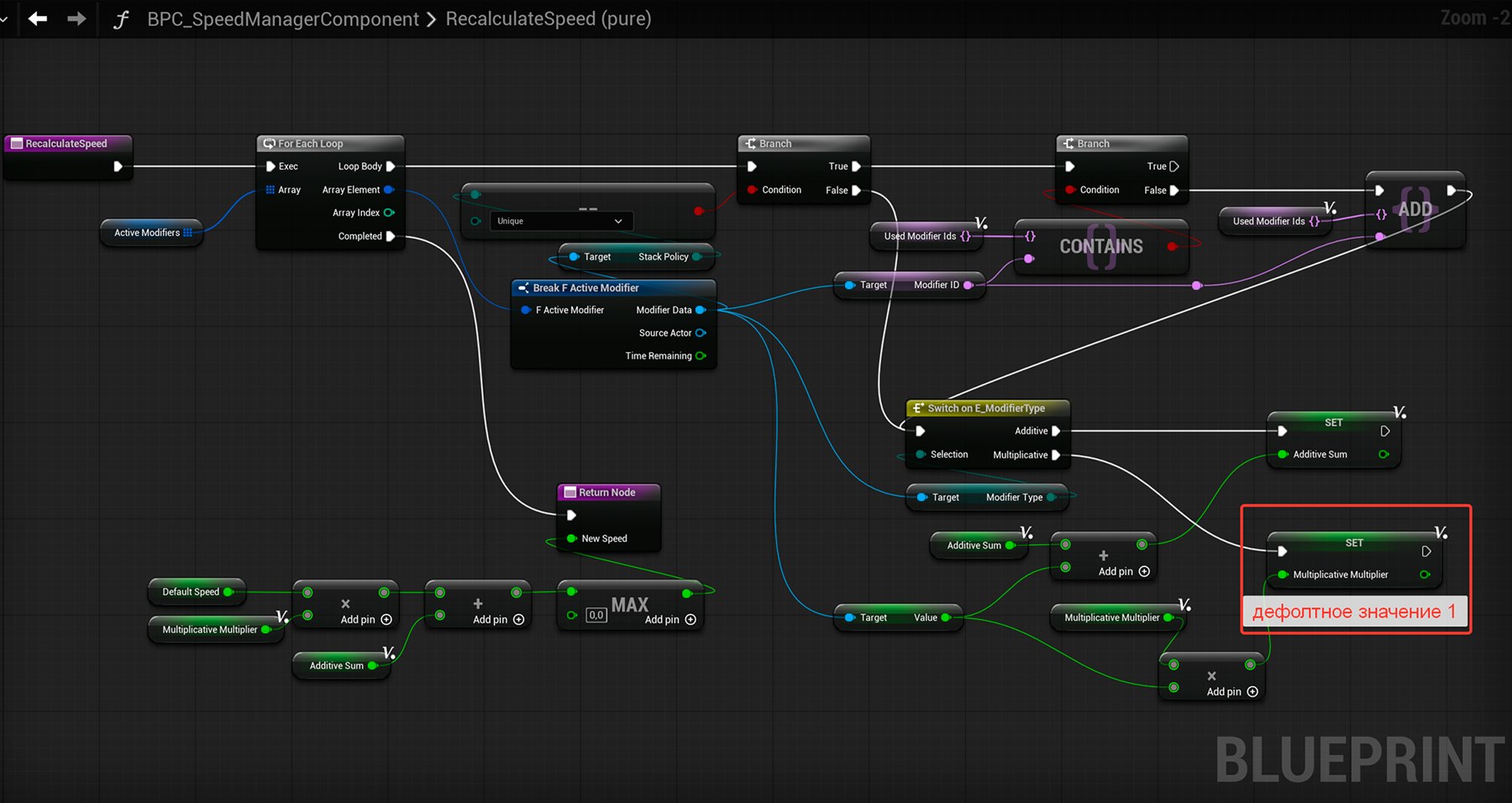Image resolution: width=1512 pixels, height=803 pixels.
Task: Click Add pin on the MAX node
Action: coord(670,620)
